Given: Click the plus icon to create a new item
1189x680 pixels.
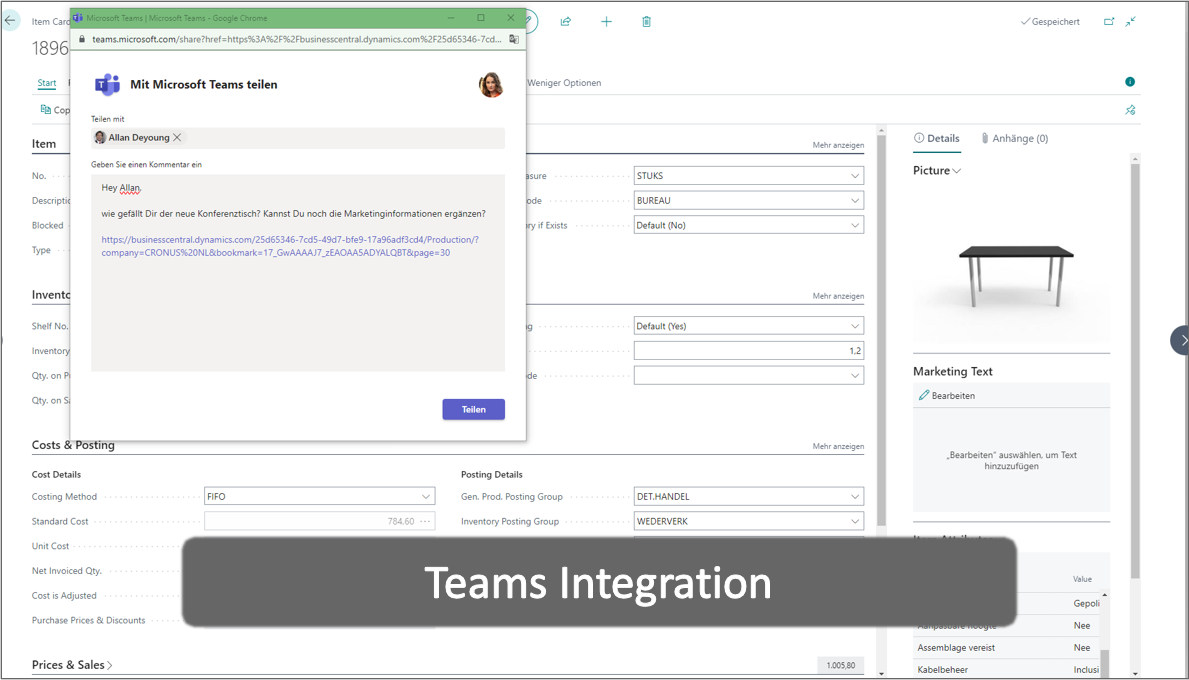Looking at the screenshot, I should click(606, 21).
